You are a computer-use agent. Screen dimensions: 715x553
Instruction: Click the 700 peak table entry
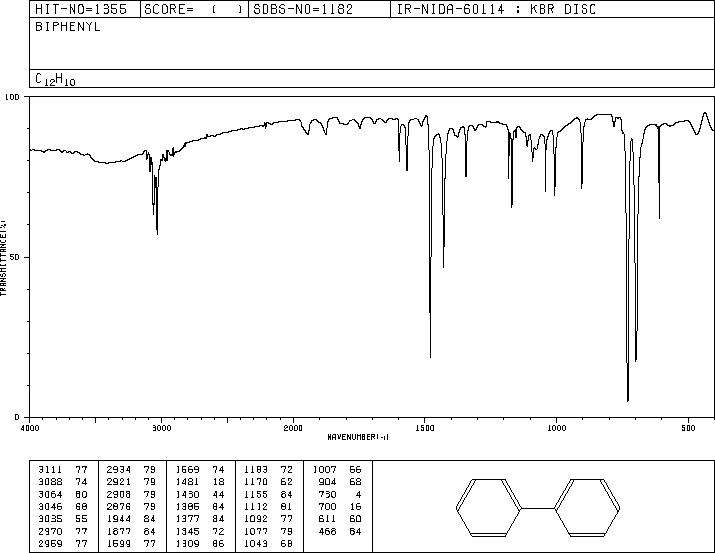click(x=340, y=506)
